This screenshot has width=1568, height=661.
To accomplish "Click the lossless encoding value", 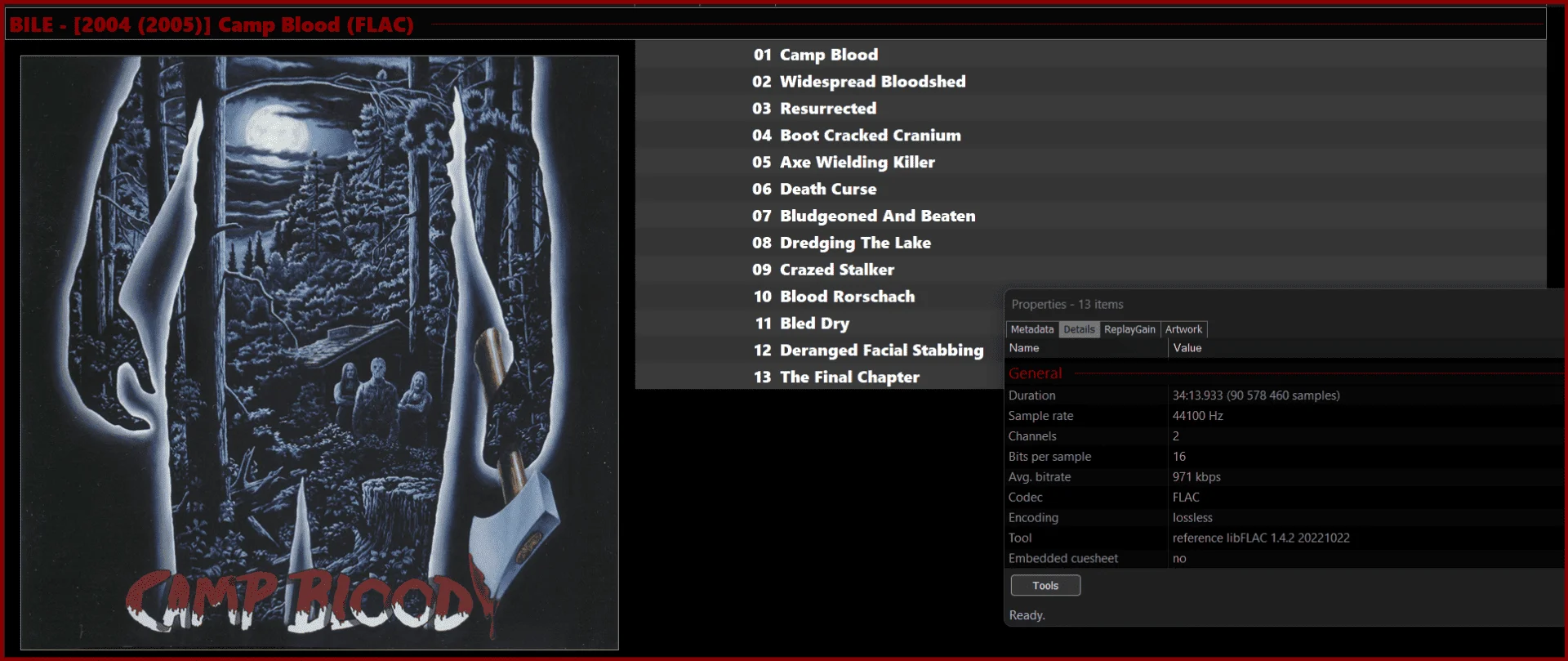I will point(1192,518).
